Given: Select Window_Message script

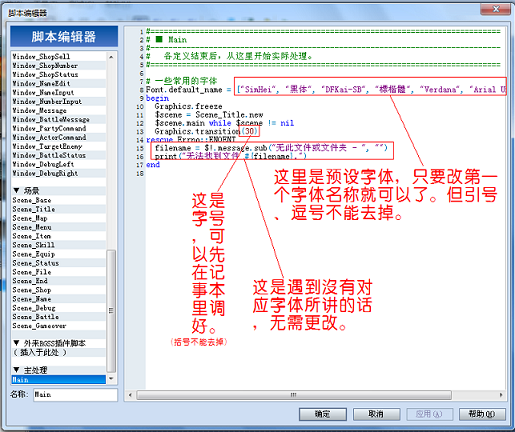Looking at the screenshot, I should click(59, 110).
